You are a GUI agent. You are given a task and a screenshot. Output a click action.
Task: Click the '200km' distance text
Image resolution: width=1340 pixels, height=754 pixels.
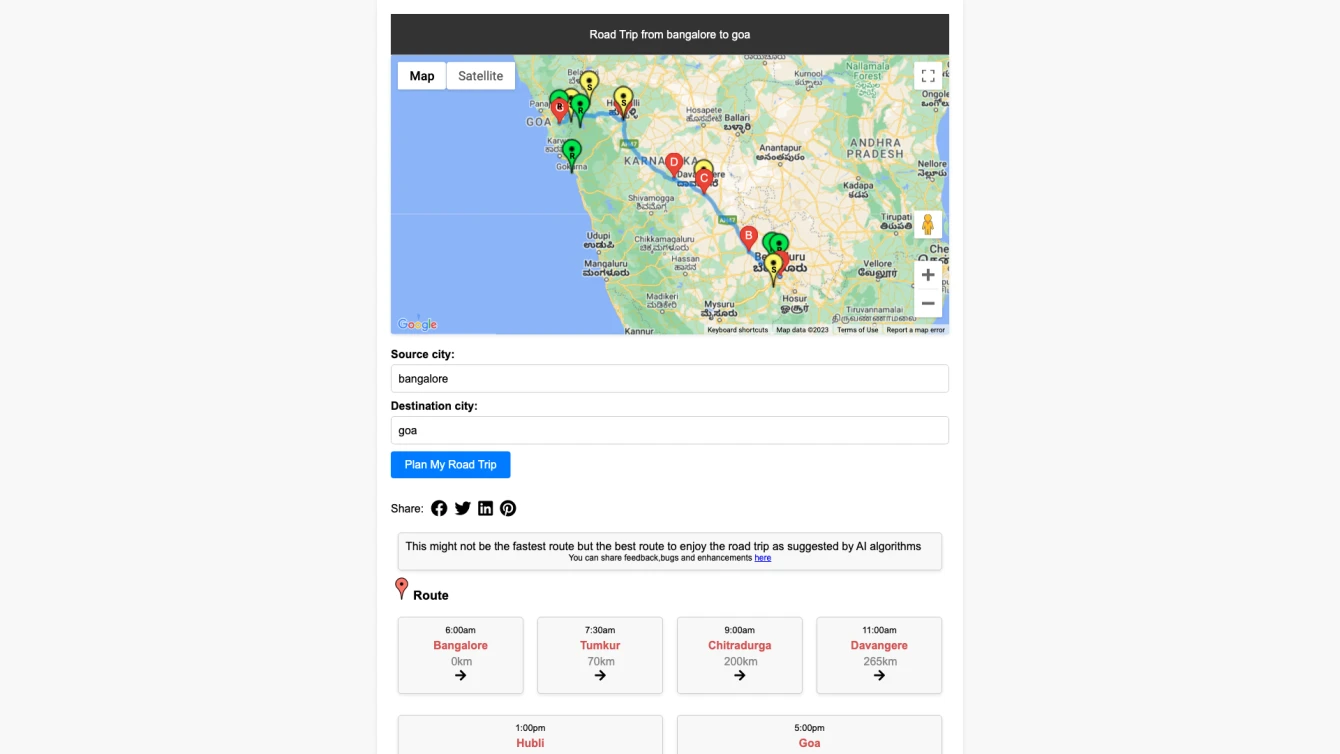tap(739, 661)
